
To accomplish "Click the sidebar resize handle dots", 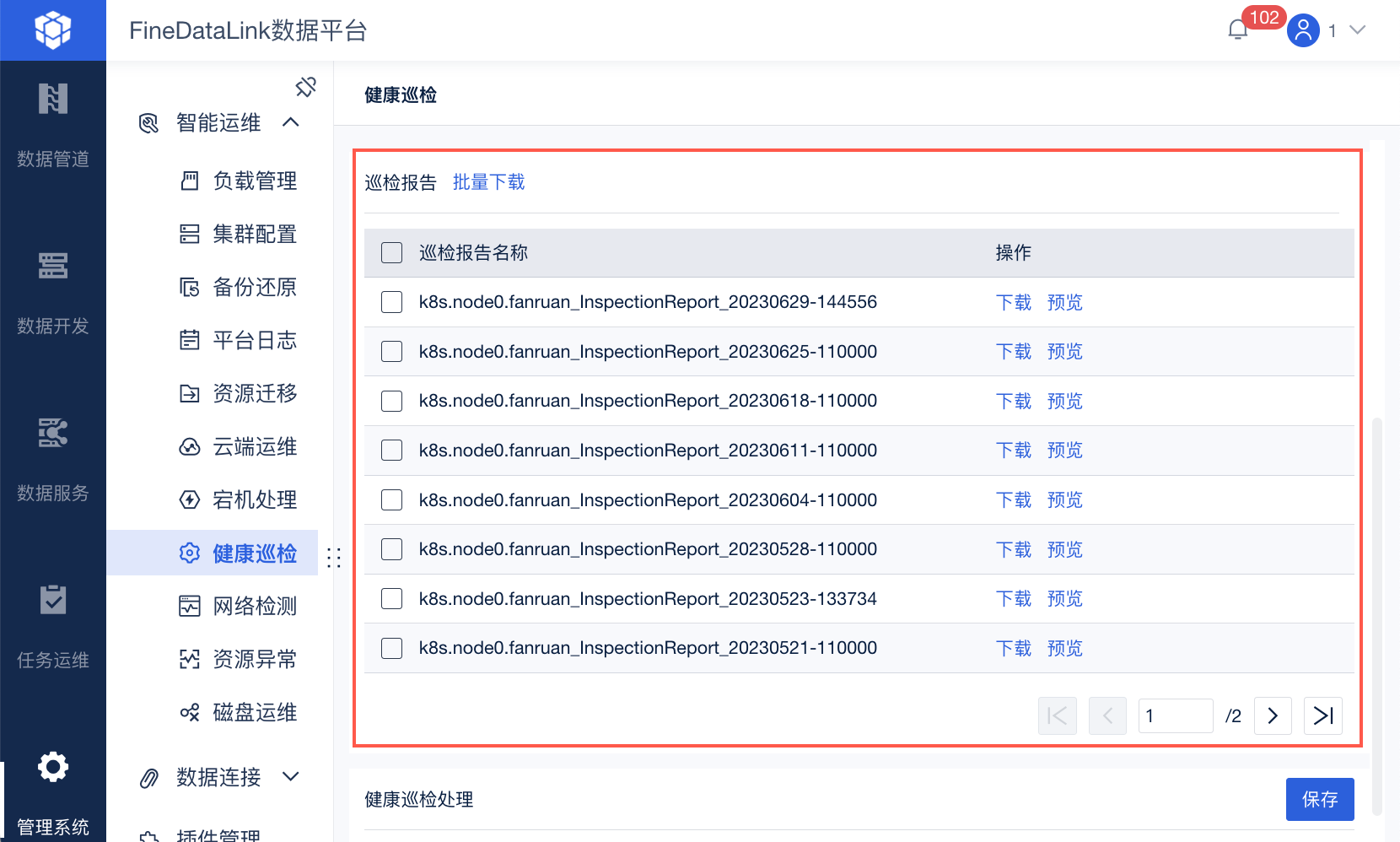I will tap(334, 558).
